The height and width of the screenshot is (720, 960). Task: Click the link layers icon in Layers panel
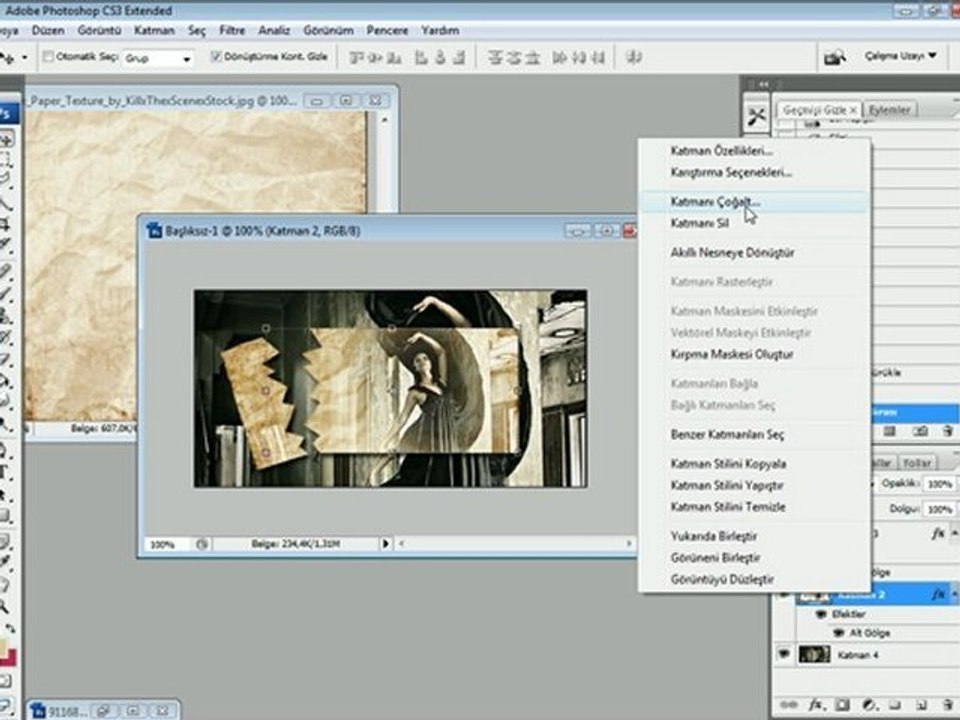(789, 705)
